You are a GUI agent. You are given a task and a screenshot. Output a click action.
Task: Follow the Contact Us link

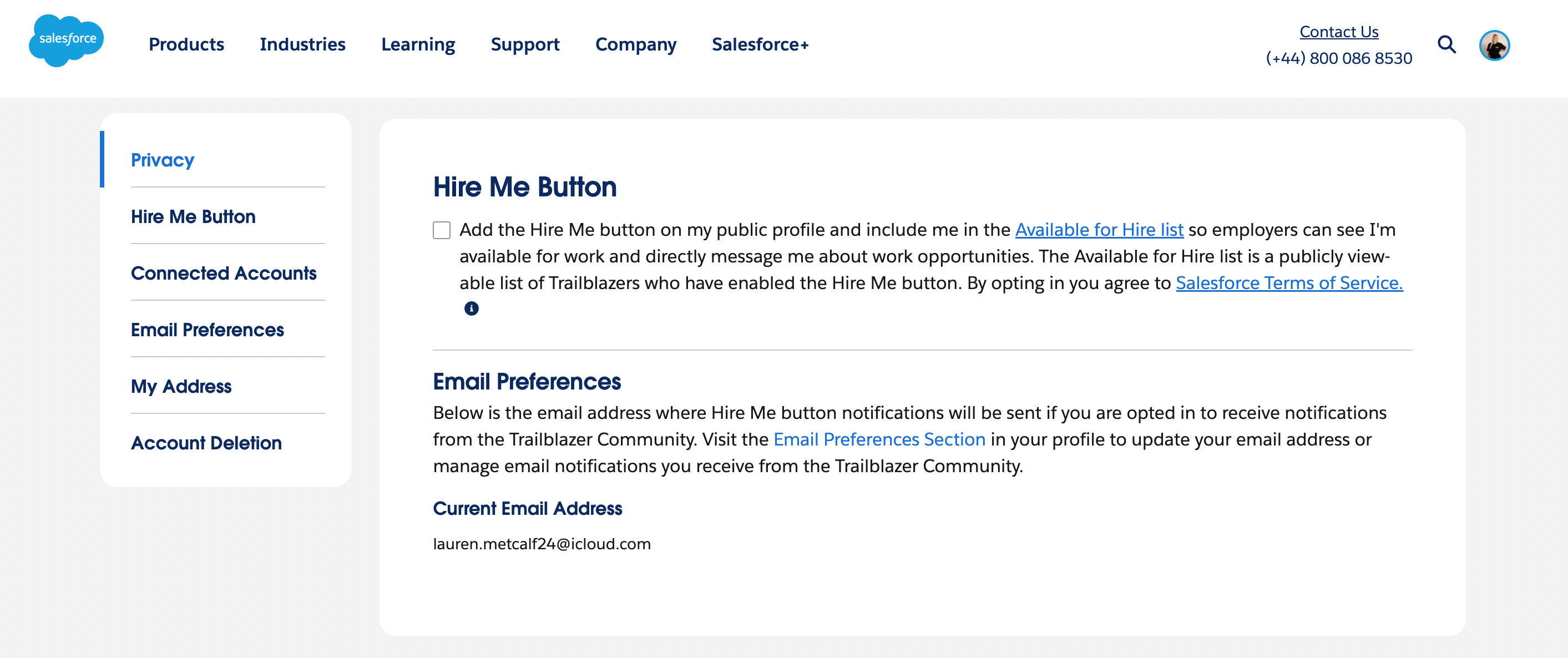(1338, 32)
